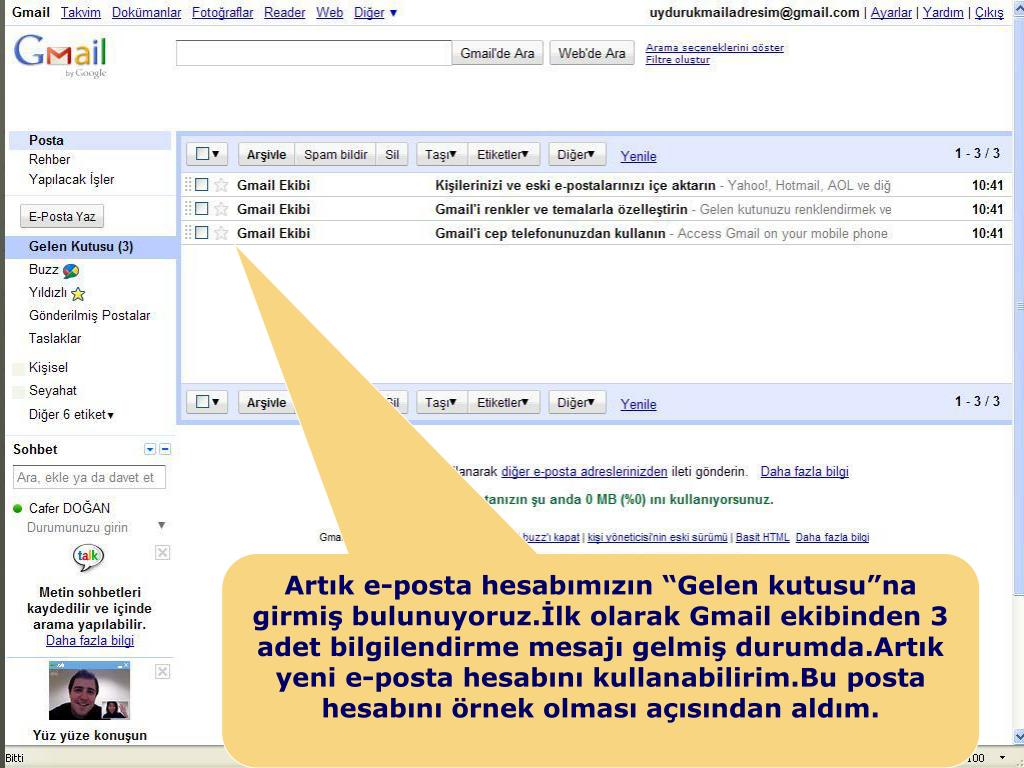This screenshot has width=1024, height=768.
Task: Close the talk chat promo box
Action: click(x=163, y=553)
